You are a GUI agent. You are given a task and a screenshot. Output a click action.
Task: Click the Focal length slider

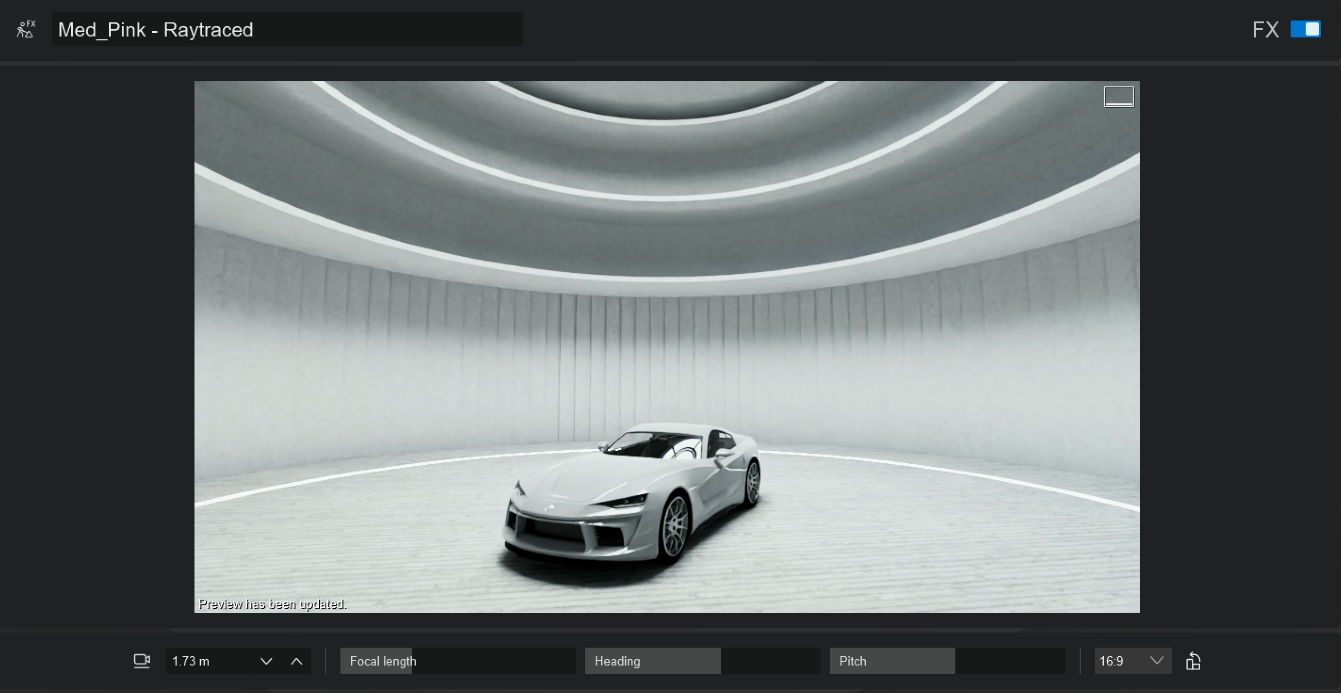(x=457, y=661)
